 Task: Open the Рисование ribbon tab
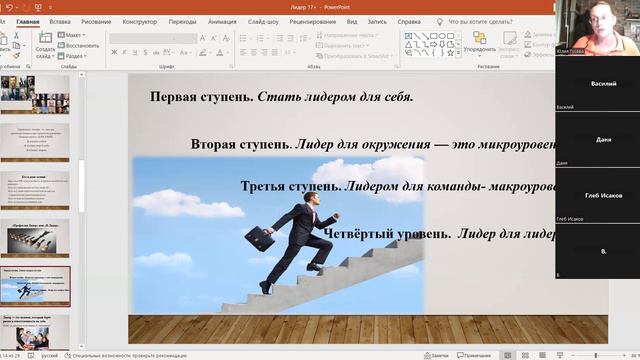click(96, 22)
